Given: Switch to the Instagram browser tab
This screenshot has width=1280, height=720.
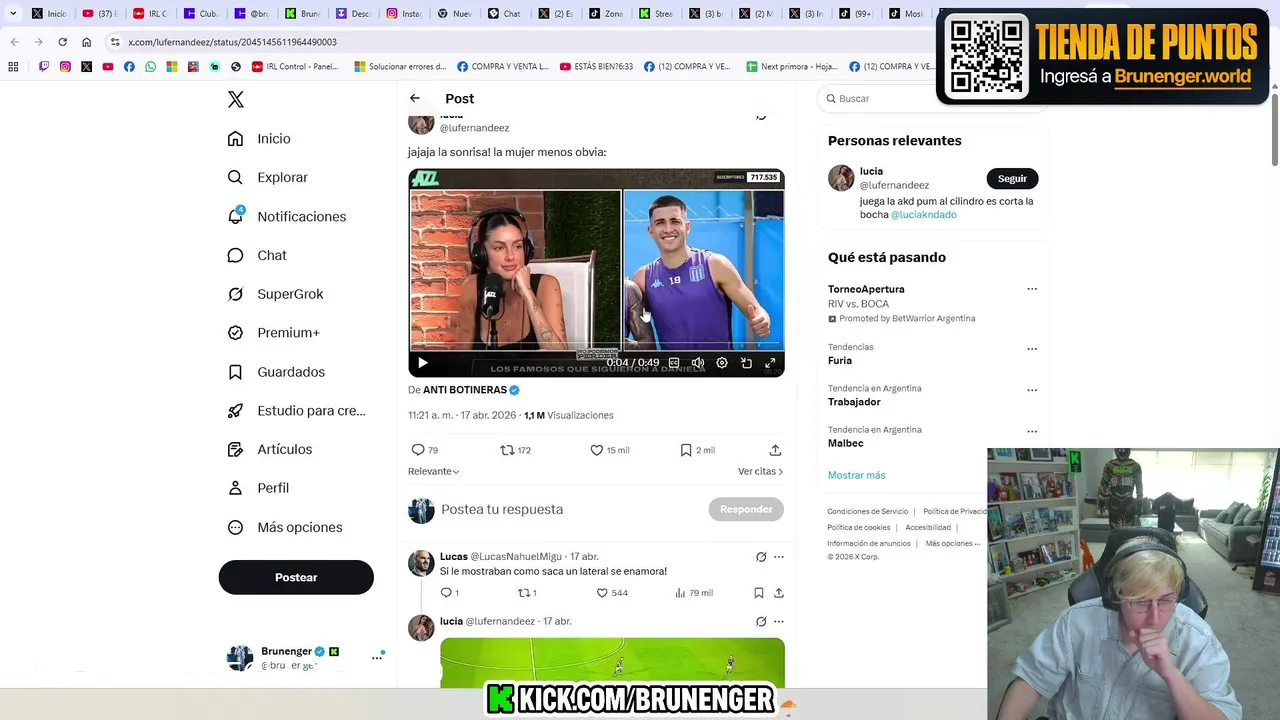Looking at the screenshot, I should coord(404,14).
